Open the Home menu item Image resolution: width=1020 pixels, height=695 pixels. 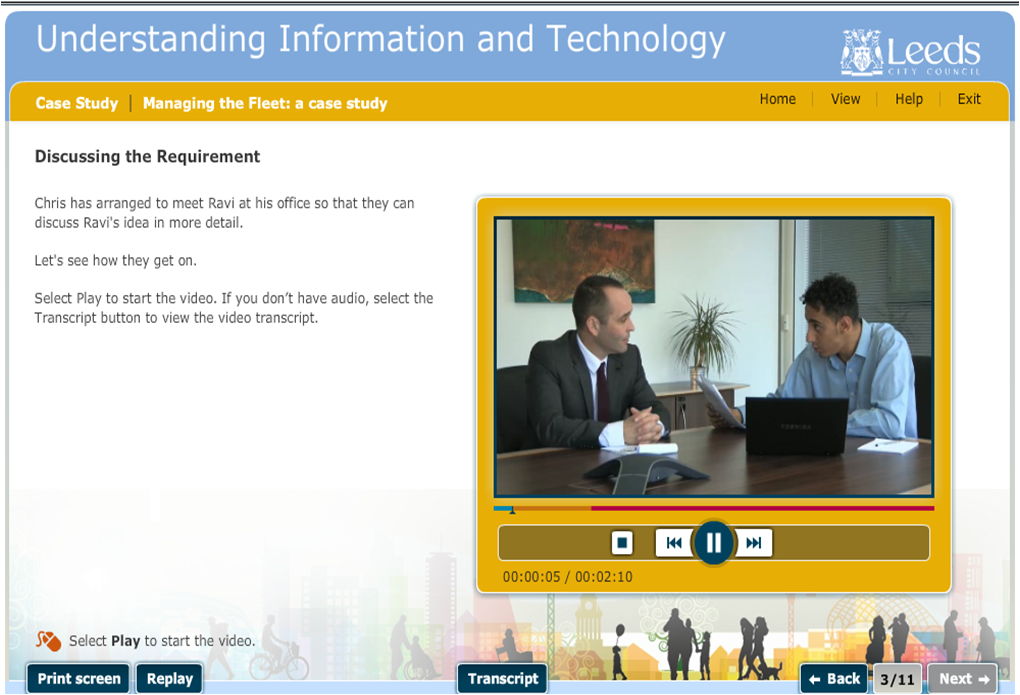(x=777, y=99)
